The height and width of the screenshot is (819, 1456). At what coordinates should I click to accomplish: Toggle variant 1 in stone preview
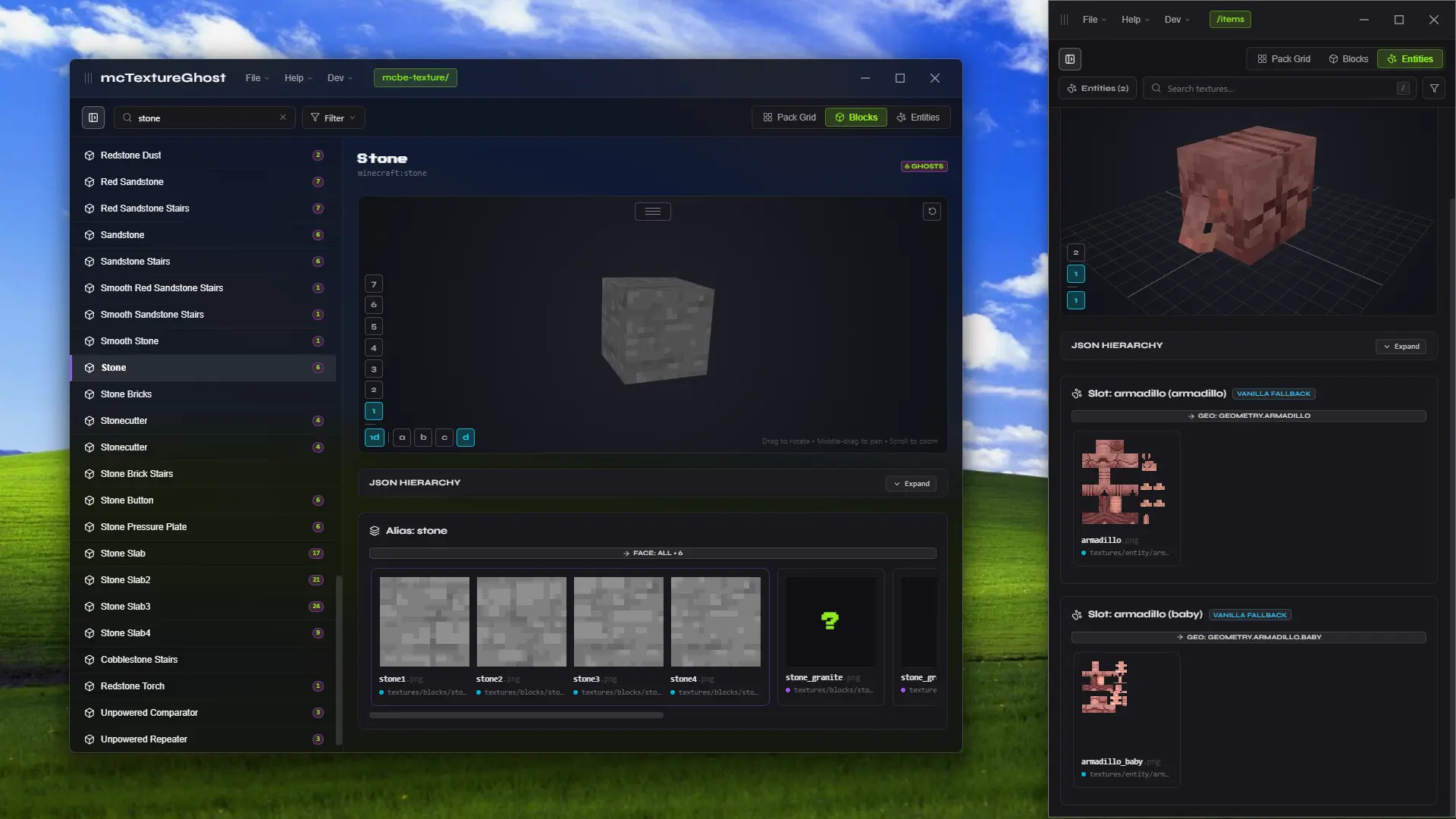[x=374, y=411]
